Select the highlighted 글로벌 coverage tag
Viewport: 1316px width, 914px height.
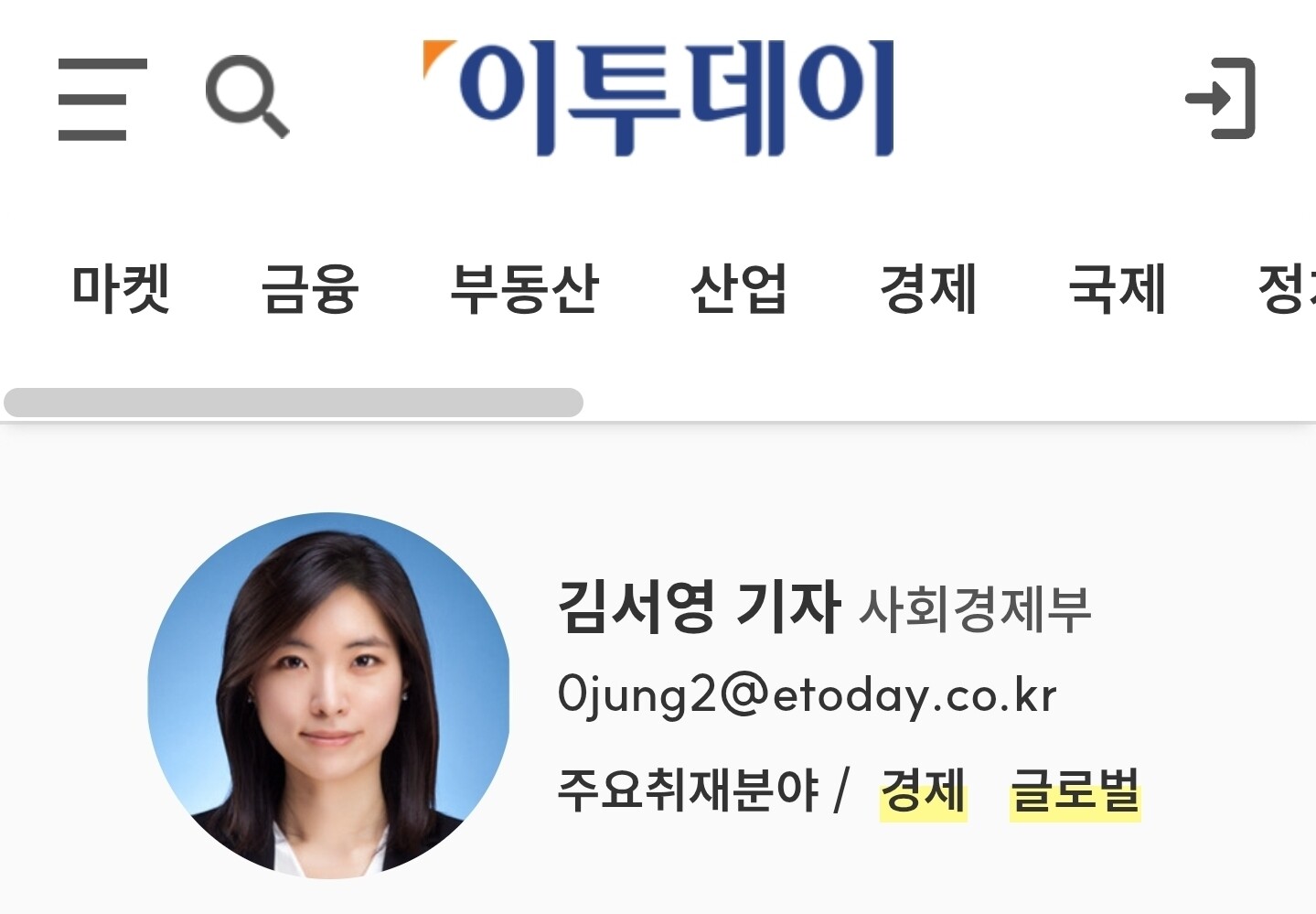(1075, 790)
